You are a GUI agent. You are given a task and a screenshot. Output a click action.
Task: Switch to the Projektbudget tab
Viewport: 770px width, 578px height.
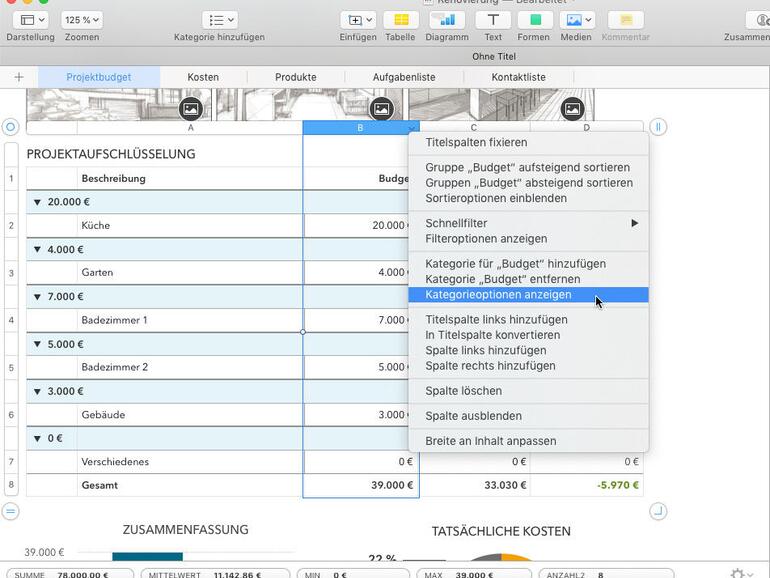[x=99, y=77]
